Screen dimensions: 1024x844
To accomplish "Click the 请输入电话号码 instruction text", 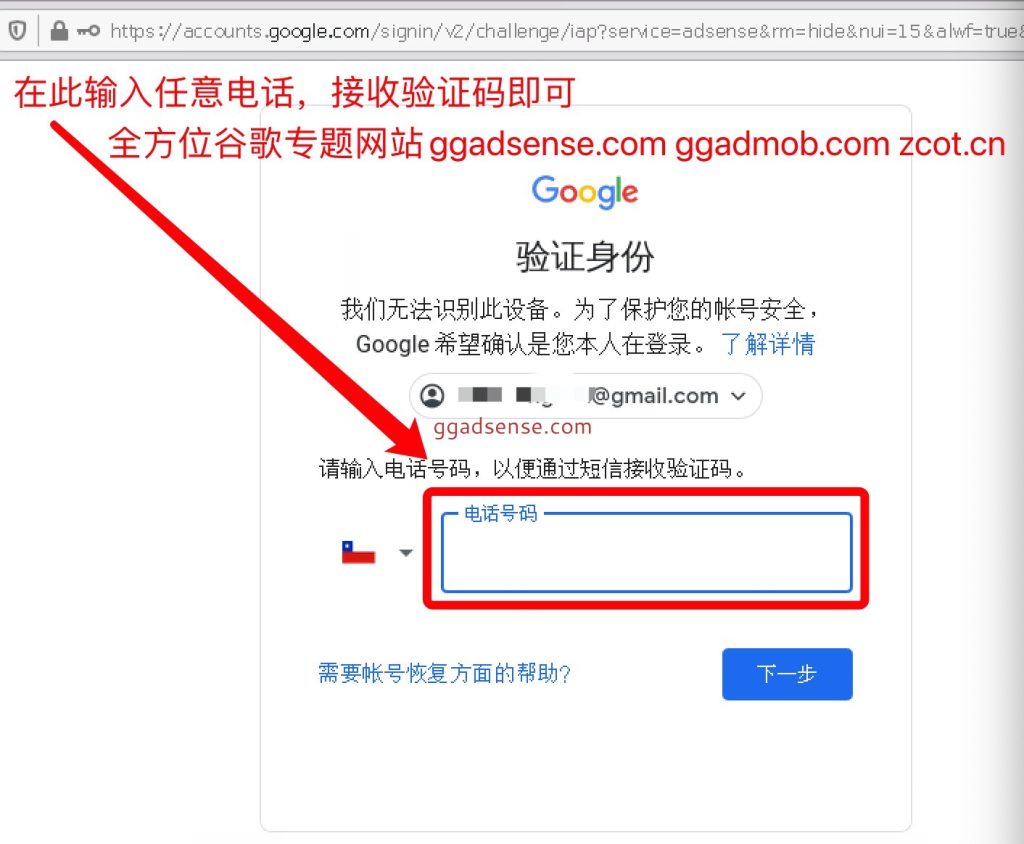I will (x=533, y=468).
